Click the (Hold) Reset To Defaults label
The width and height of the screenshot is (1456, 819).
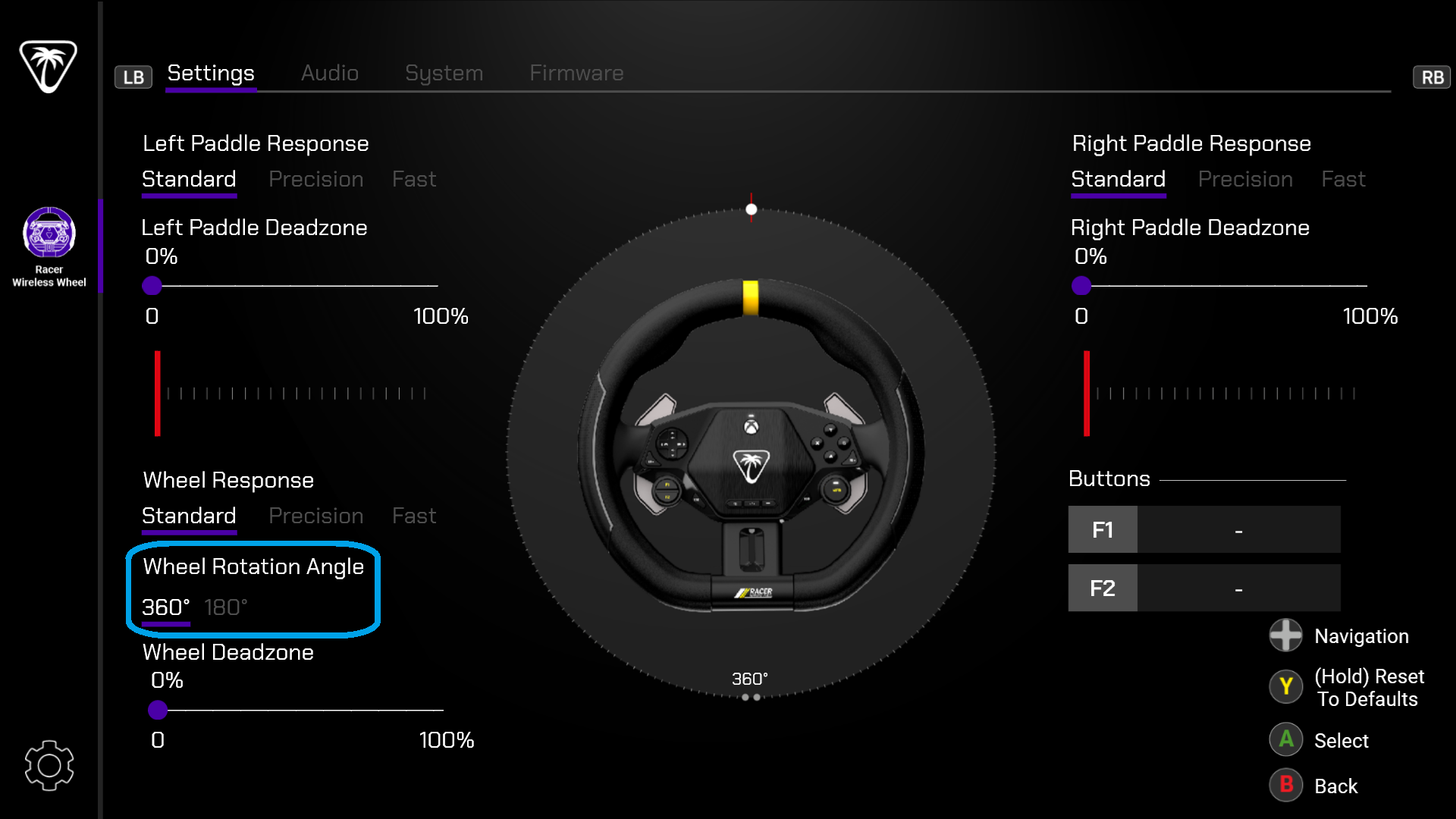tap(1369, 688)
